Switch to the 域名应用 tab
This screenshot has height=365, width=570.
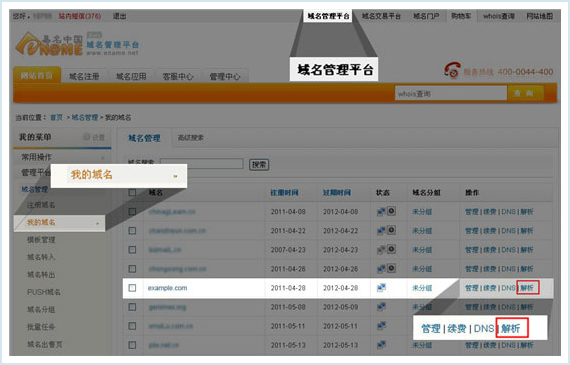tap(131, 76)
